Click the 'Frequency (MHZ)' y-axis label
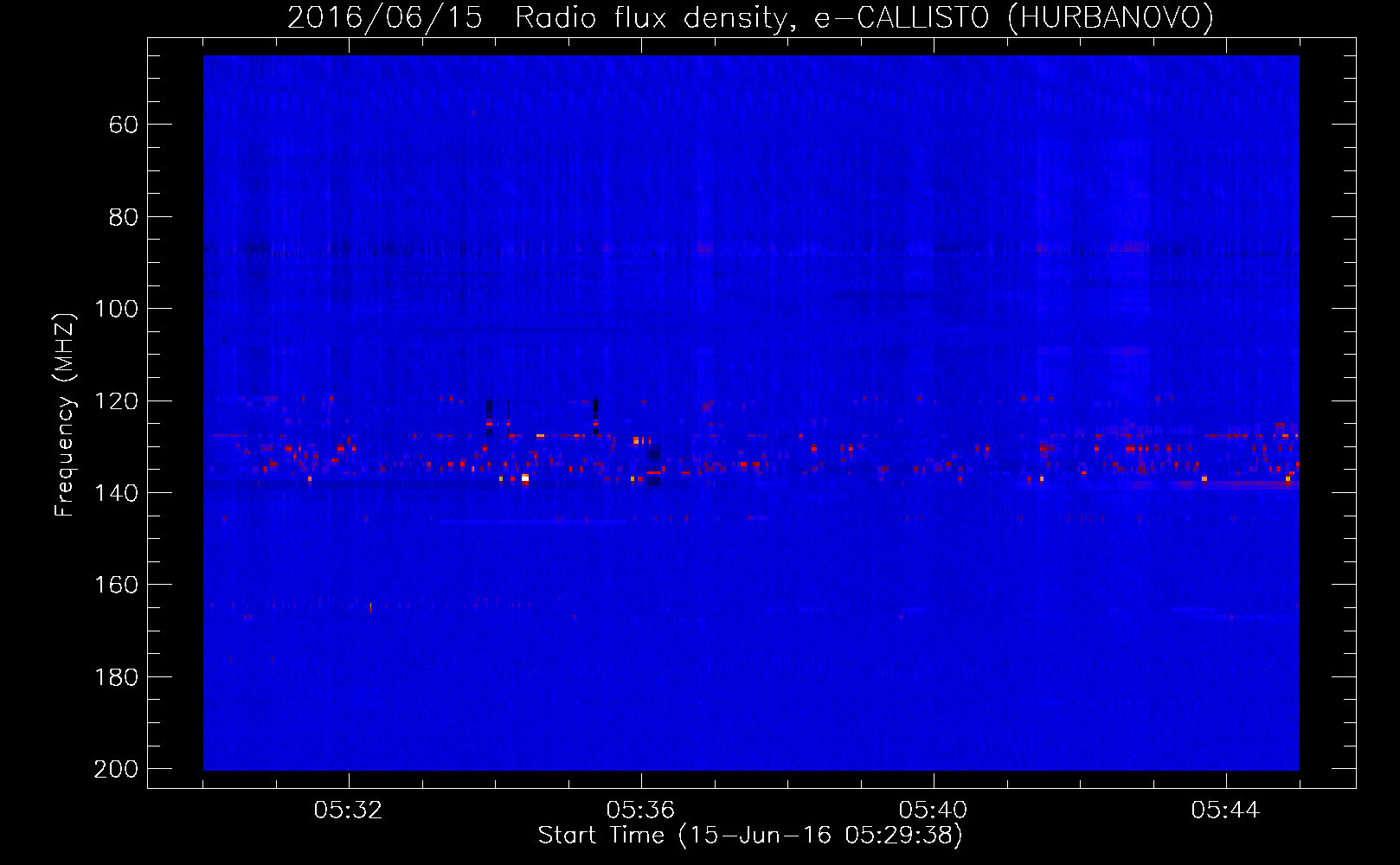The width and height of the screenshot is (1400, 865). coord(65,414)
